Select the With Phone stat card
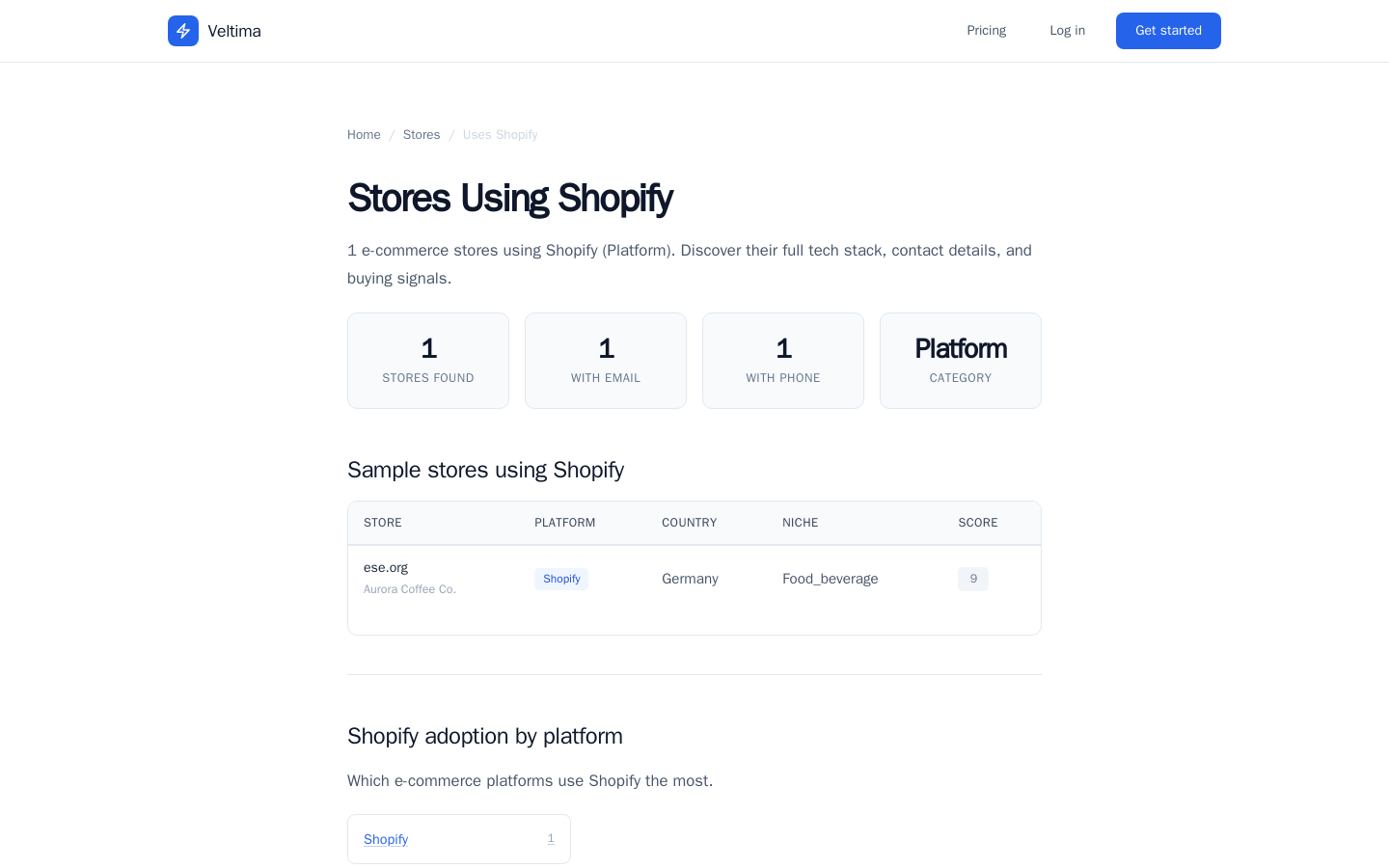The height and width of the screenshot is (868, 1389). point(783,361)
